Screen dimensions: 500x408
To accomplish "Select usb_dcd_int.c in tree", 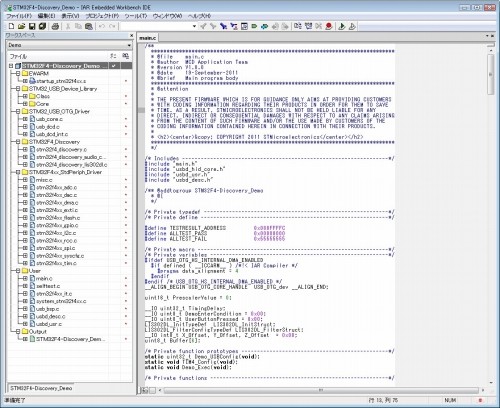I will pyautogui.click(x=52, y=134).
